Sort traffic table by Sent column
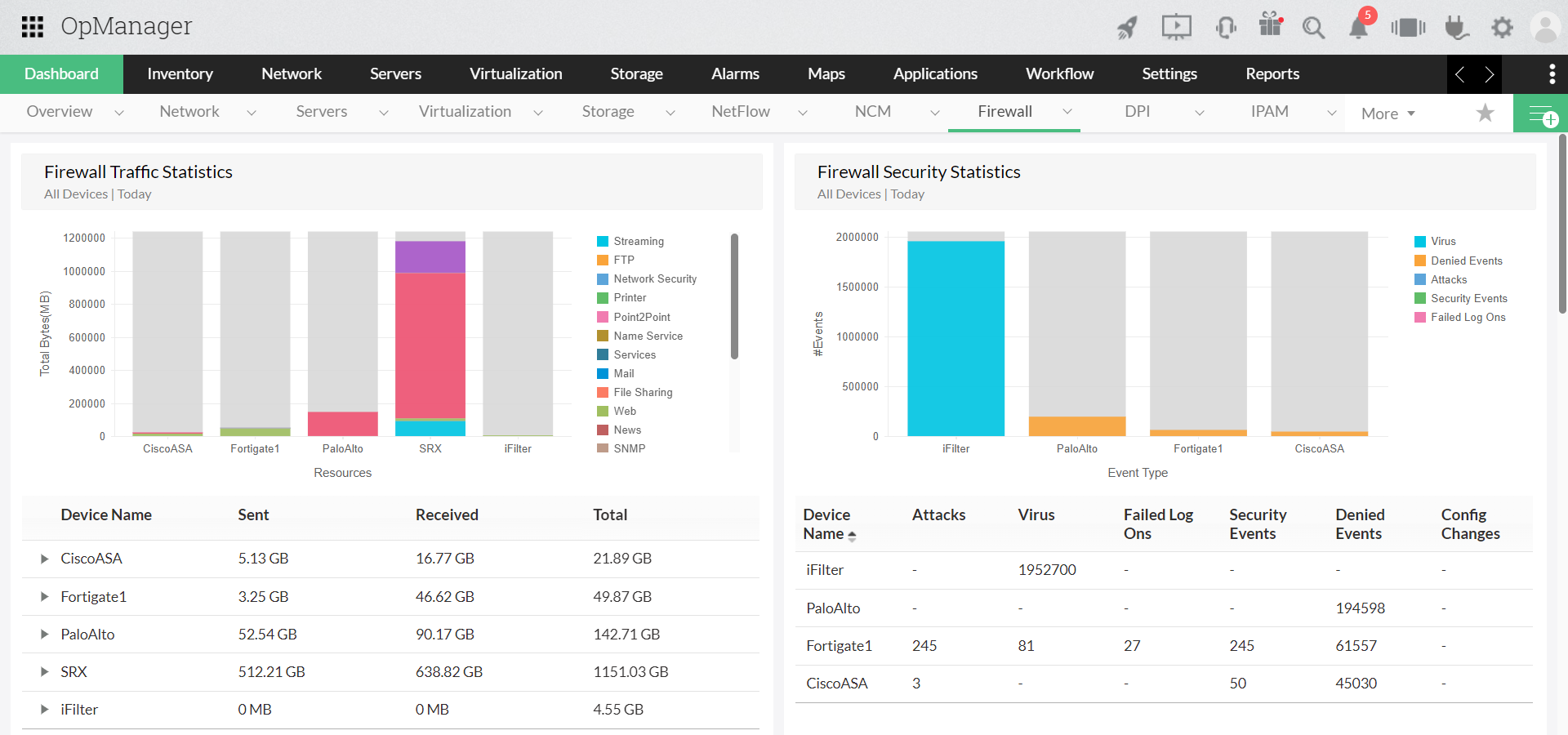The image size is (1568, 735). (253, 515)
